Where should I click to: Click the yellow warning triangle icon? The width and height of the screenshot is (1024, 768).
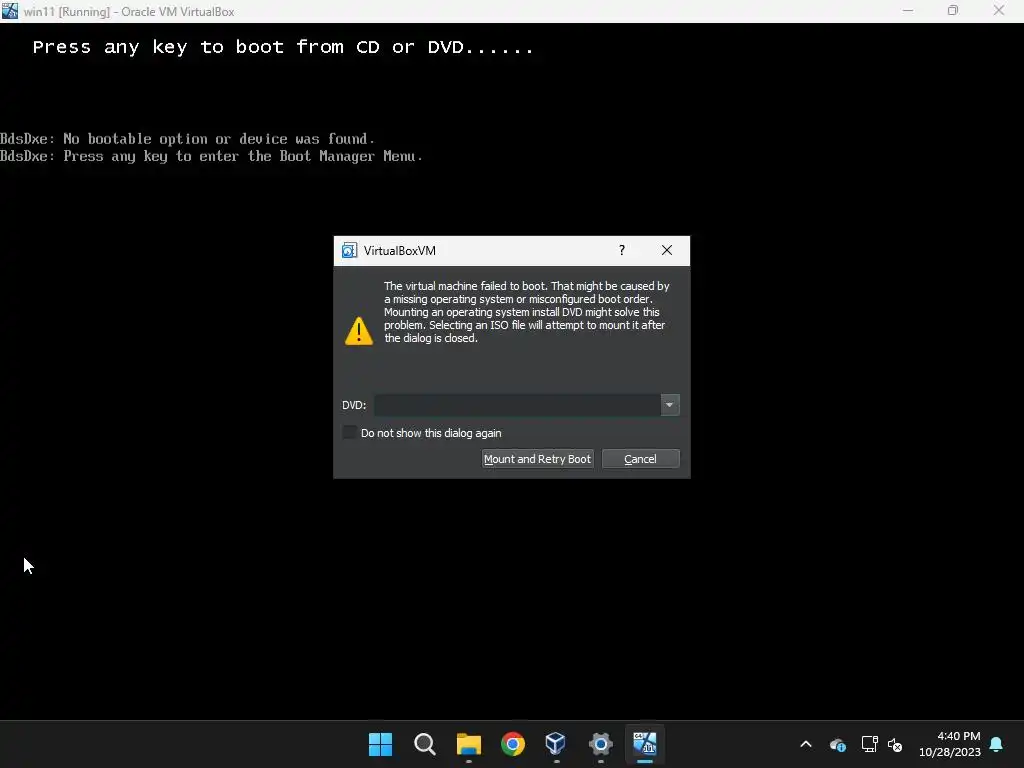pyautogui.click(x=359, y=331)
